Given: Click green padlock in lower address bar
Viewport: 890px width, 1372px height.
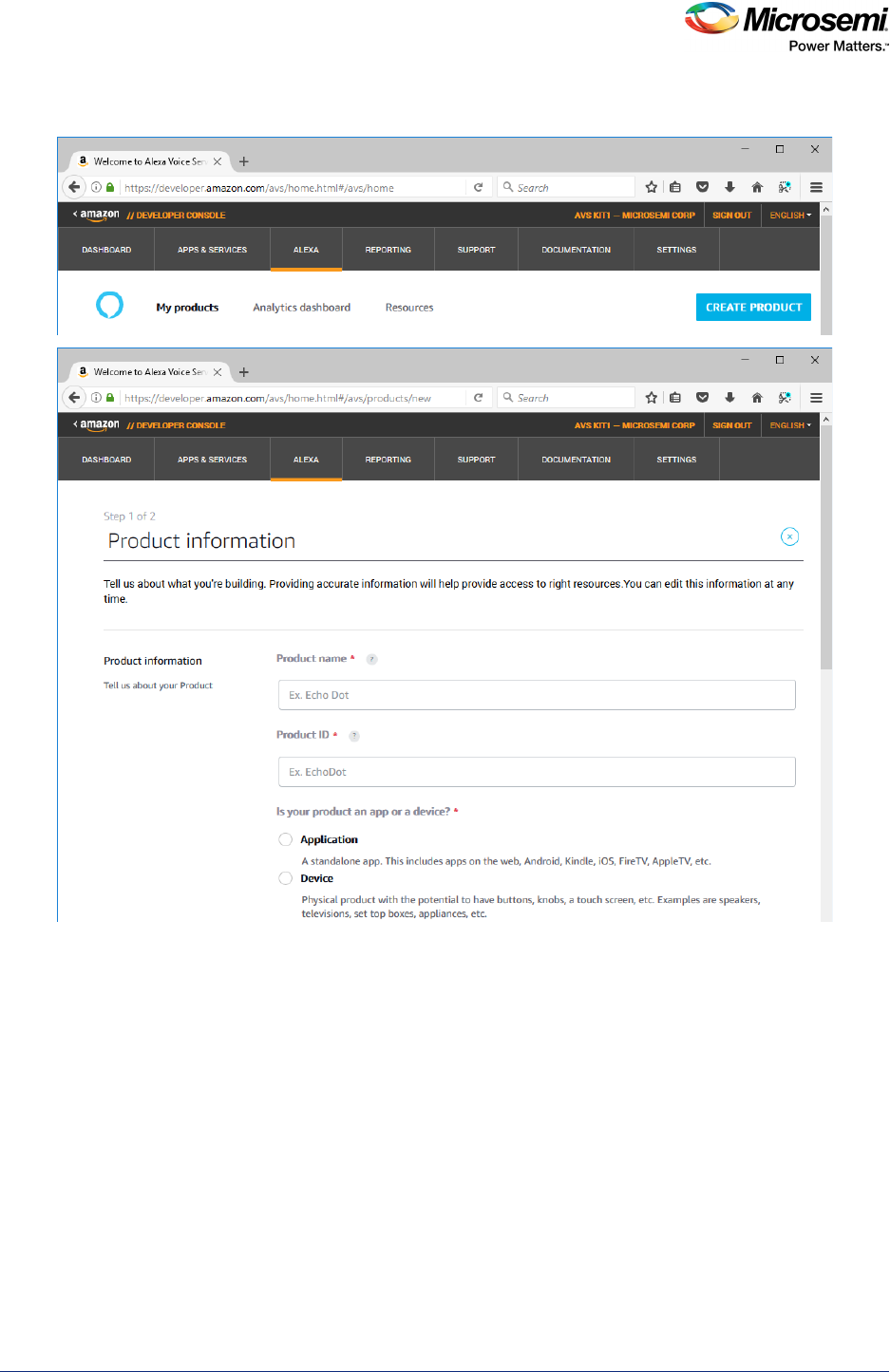Looking at the screenshot, I should [110, 397].
